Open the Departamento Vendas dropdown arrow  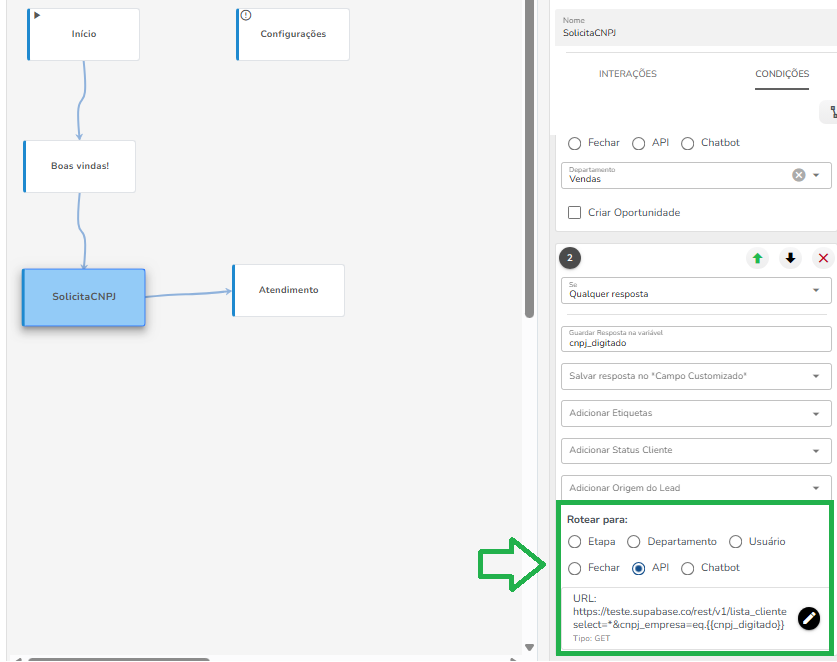pos(816,175)
